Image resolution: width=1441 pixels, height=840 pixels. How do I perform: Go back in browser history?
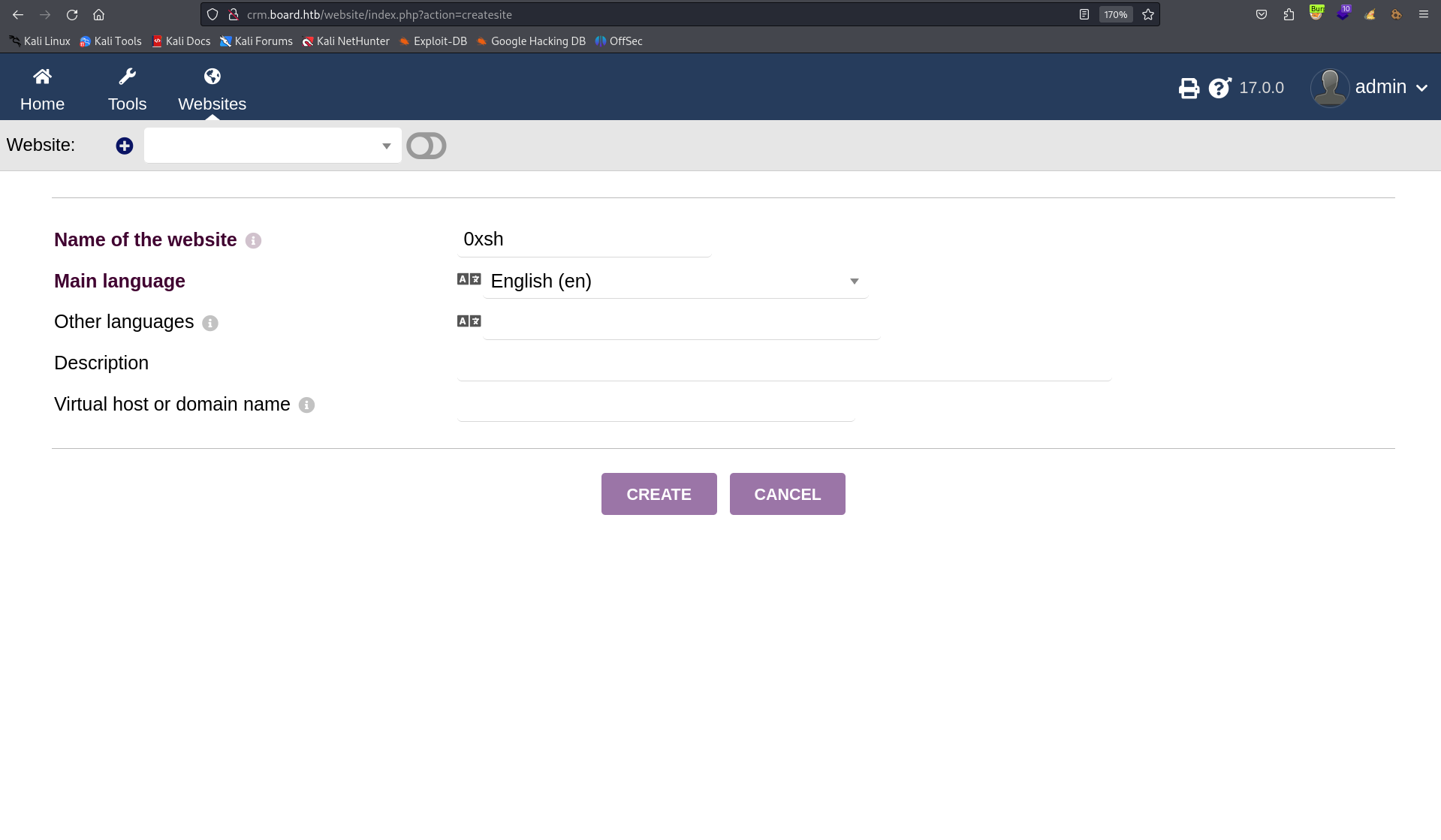point(18,14)
